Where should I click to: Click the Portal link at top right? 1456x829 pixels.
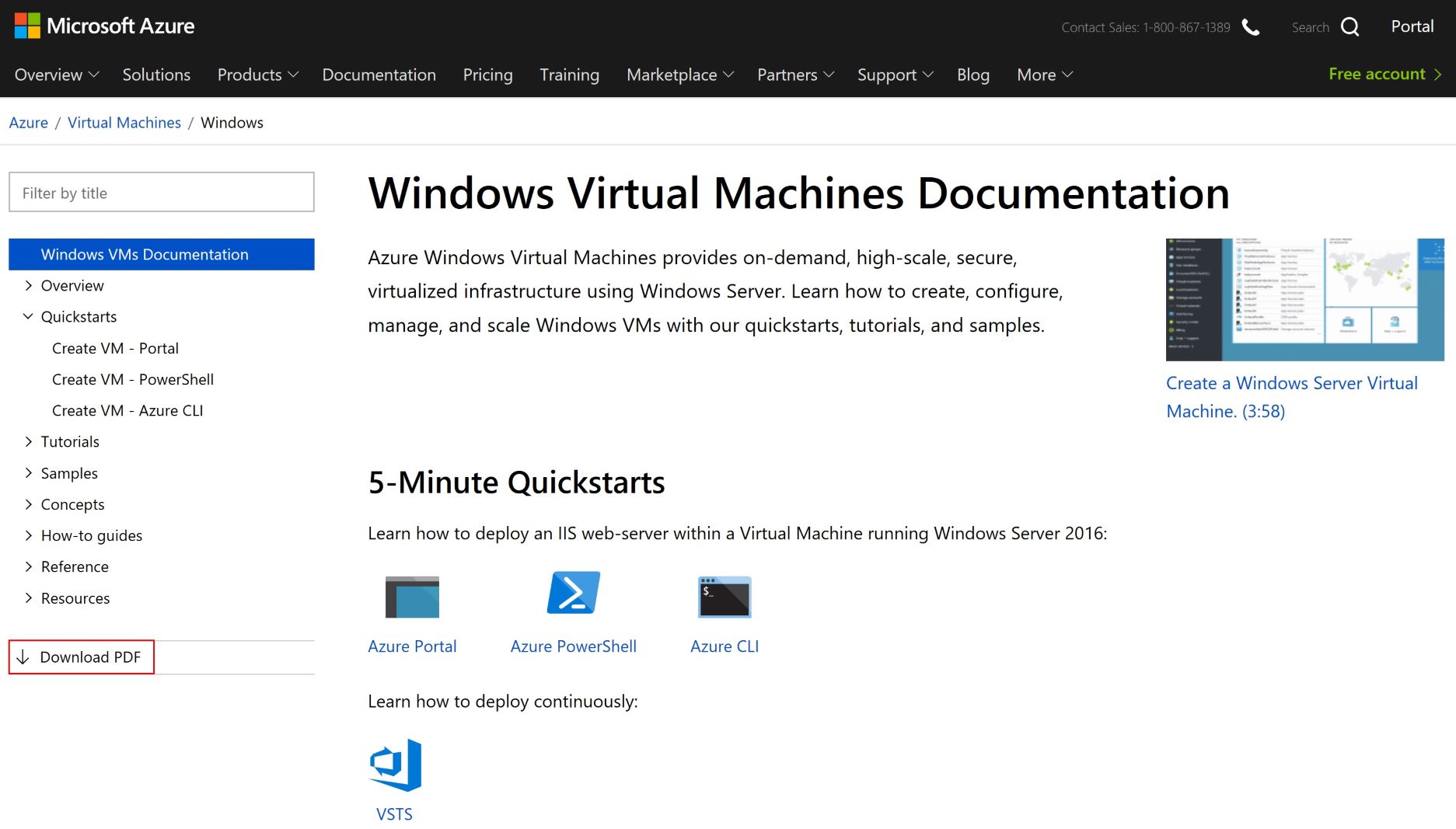pos(1412,26)
